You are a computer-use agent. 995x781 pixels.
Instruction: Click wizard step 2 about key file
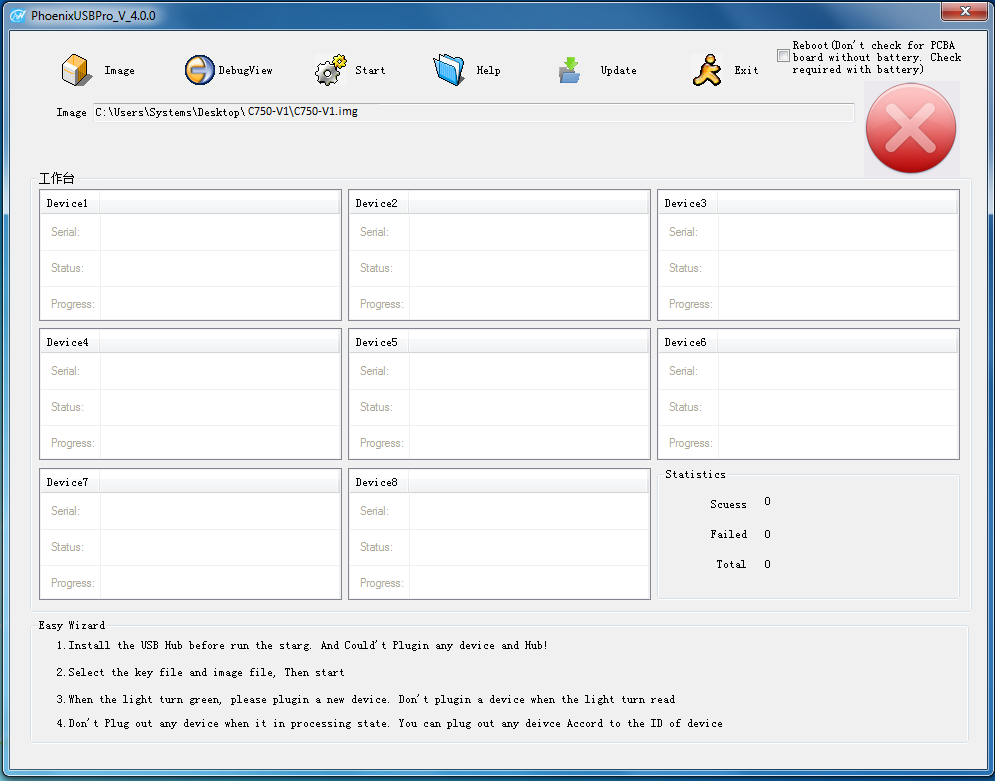tap(201, 673)
